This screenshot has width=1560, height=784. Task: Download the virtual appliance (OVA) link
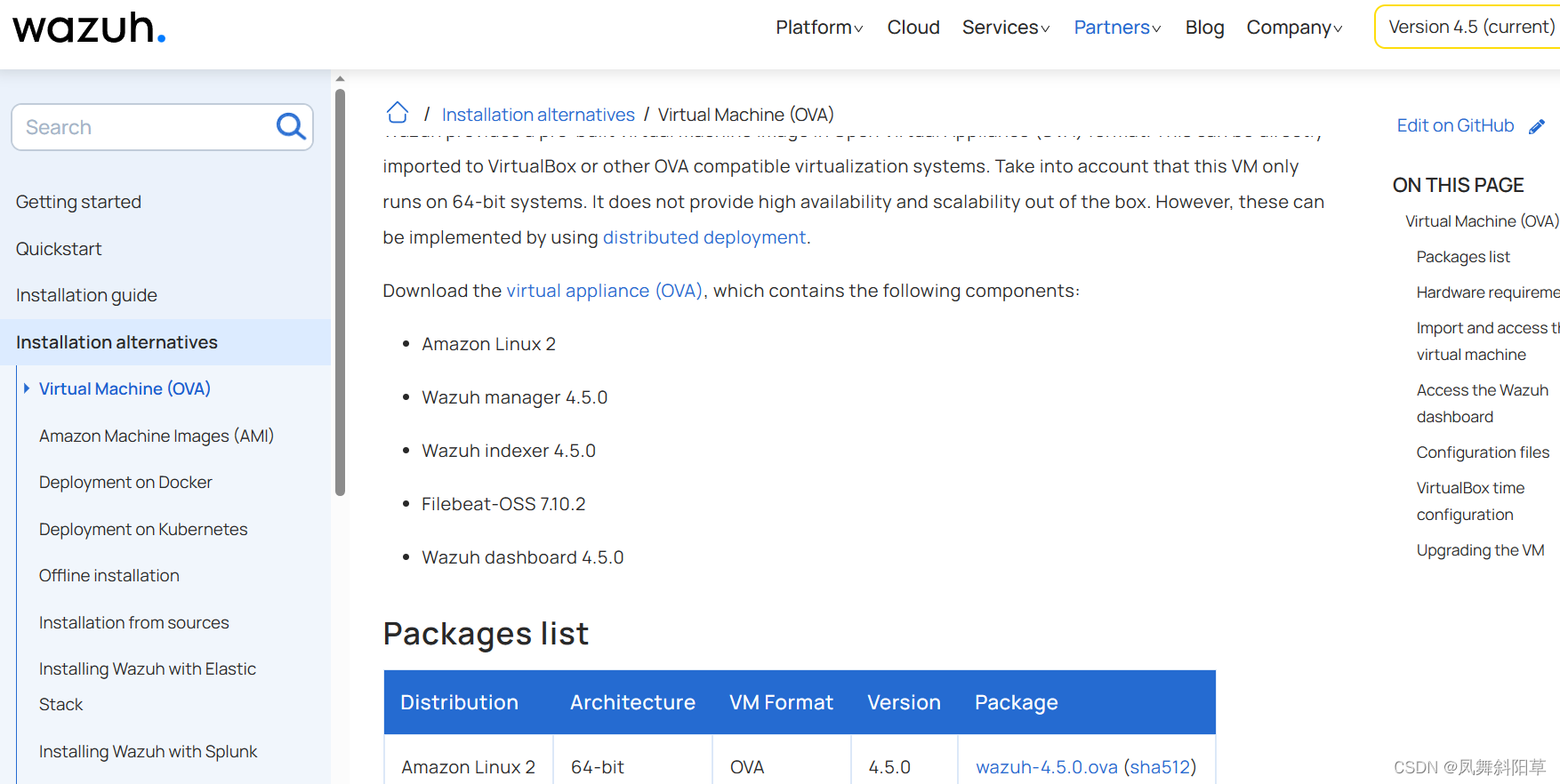click(605, 291)
